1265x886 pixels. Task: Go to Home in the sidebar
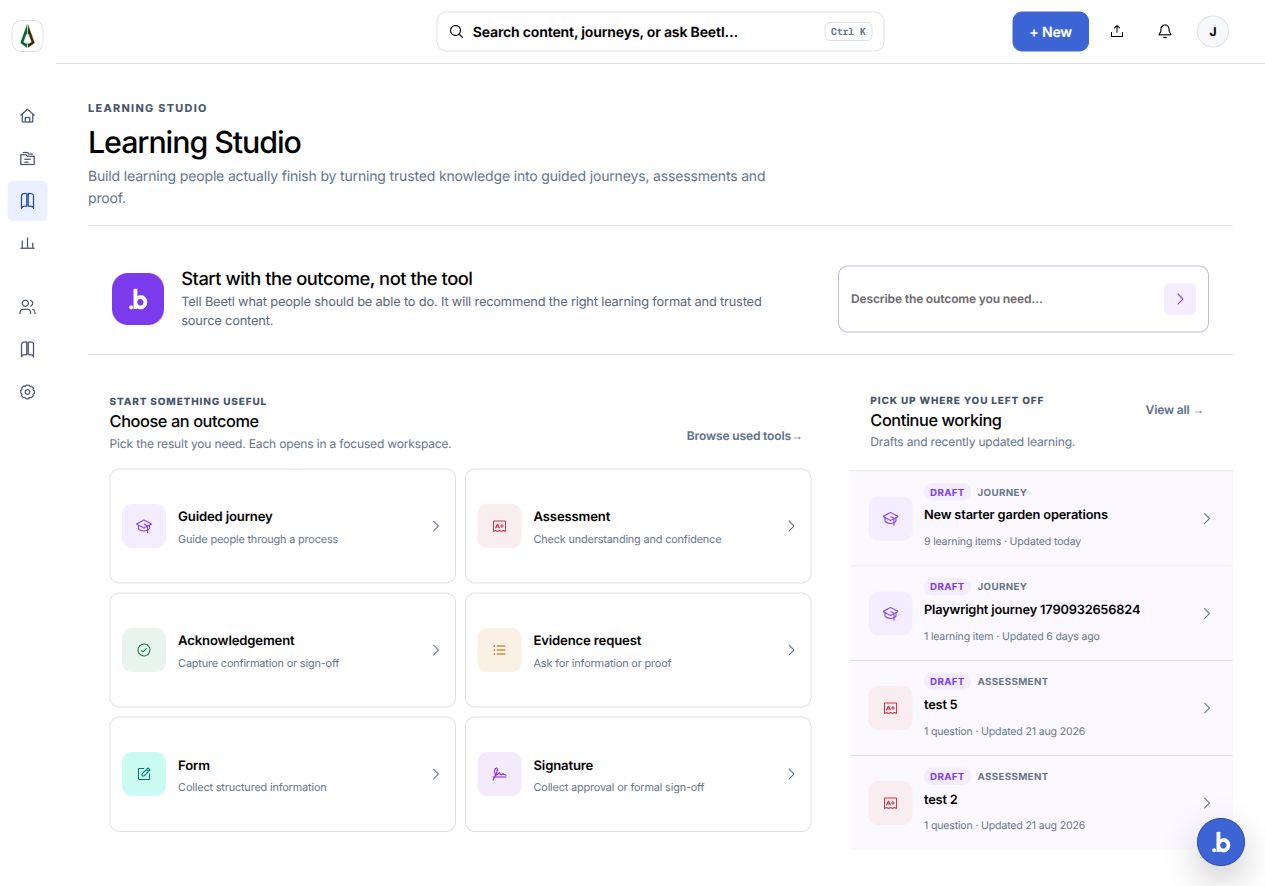(x=28, y=115)
